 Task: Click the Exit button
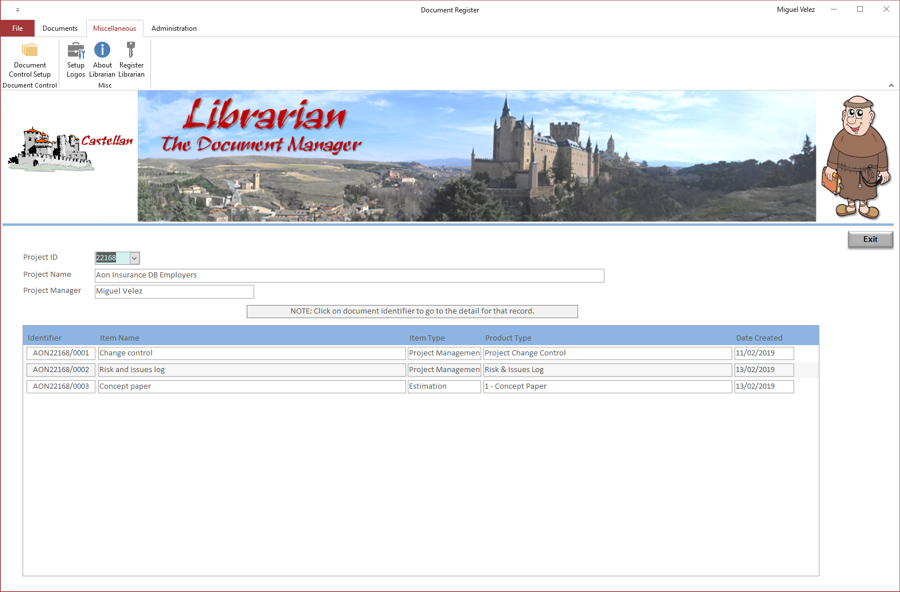click(870, 239)
